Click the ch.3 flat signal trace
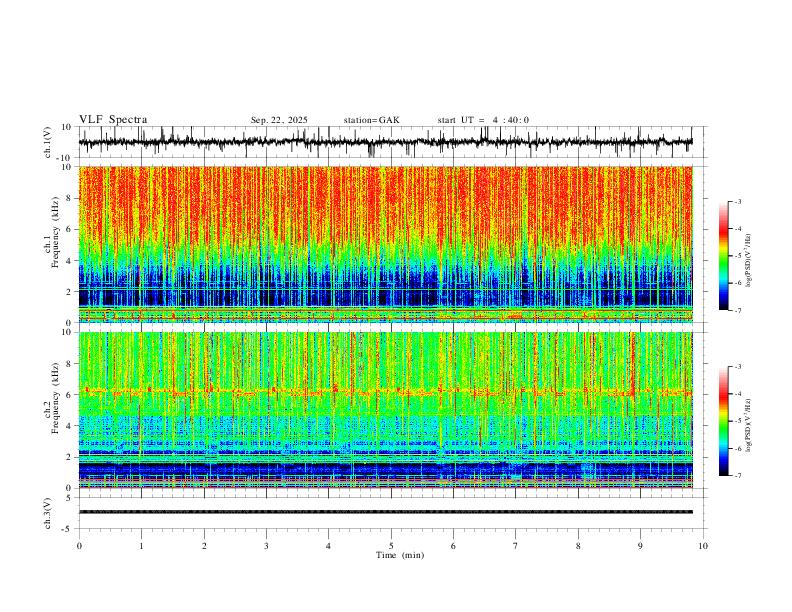Screen dimensions: 792x612 pos(385,512)
